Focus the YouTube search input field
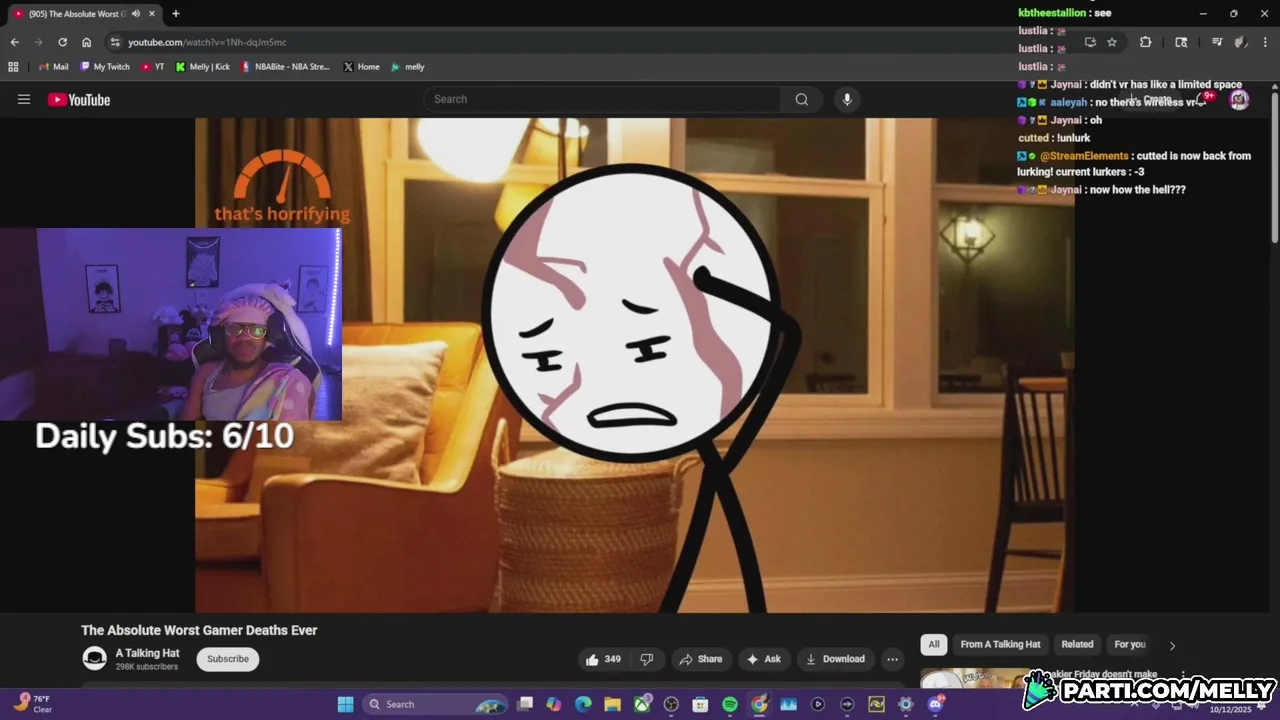Viewport: 1280px width, 720px height. coord(602,99)
